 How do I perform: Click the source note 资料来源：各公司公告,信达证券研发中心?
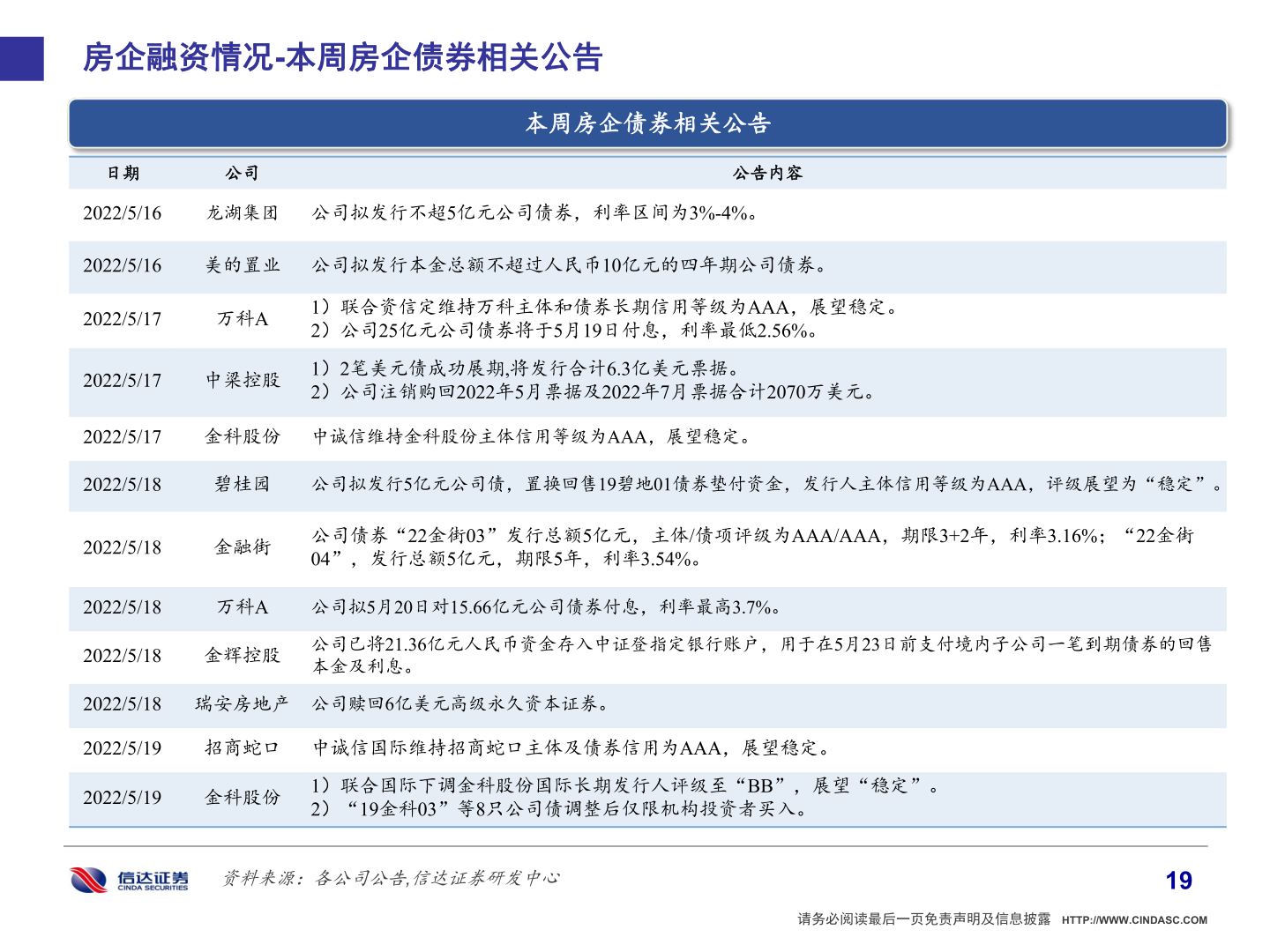(x=391, y=878)
